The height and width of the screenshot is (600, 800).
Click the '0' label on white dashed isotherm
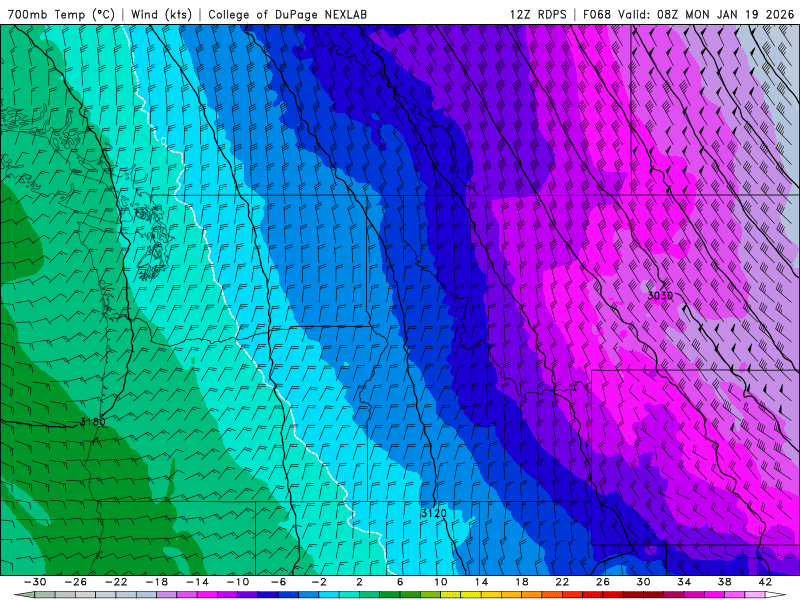pyautogui.click(x=163, y=140)
